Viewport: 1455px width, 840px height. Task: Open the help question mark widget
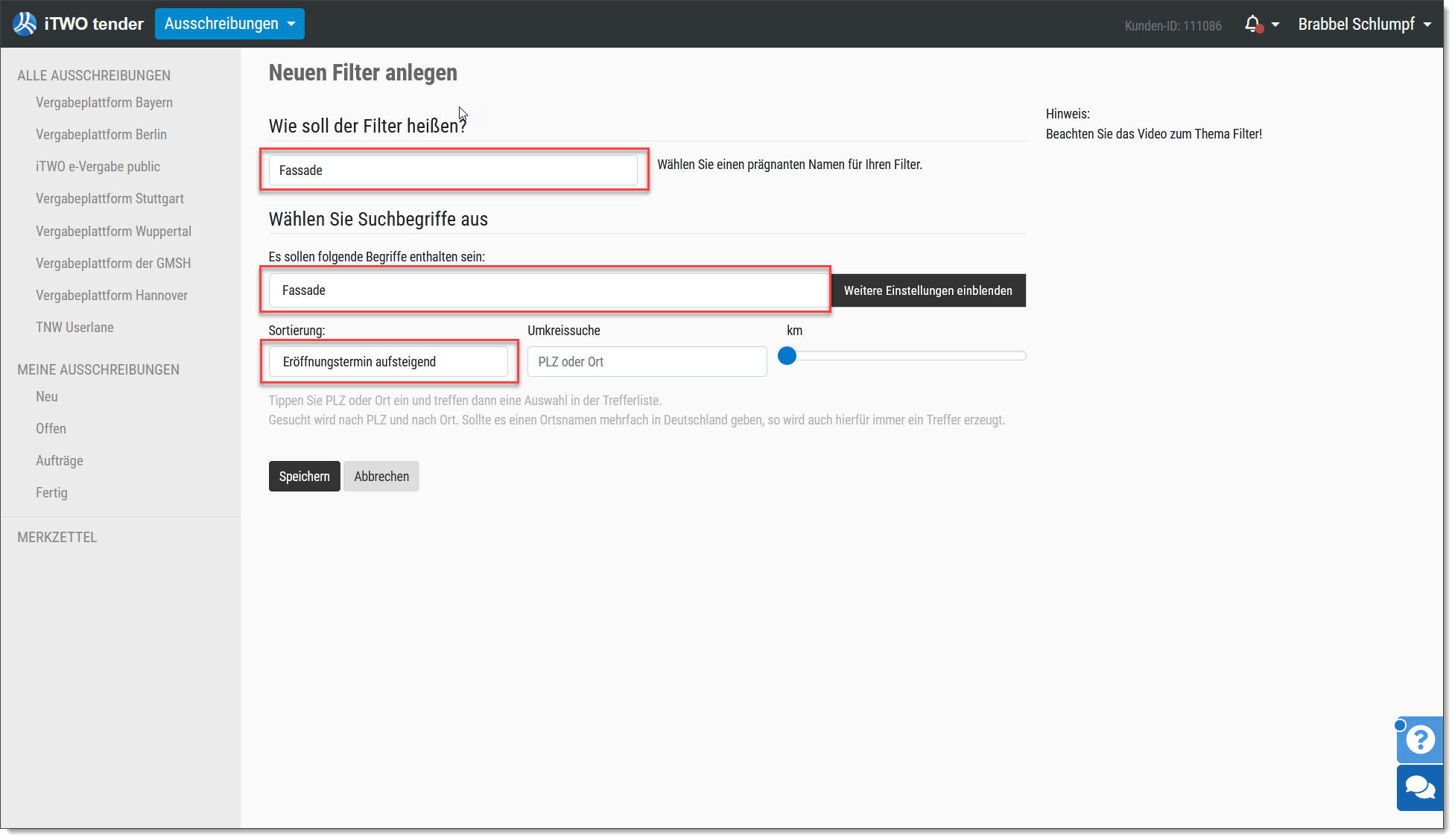[x=1420, y=740]
